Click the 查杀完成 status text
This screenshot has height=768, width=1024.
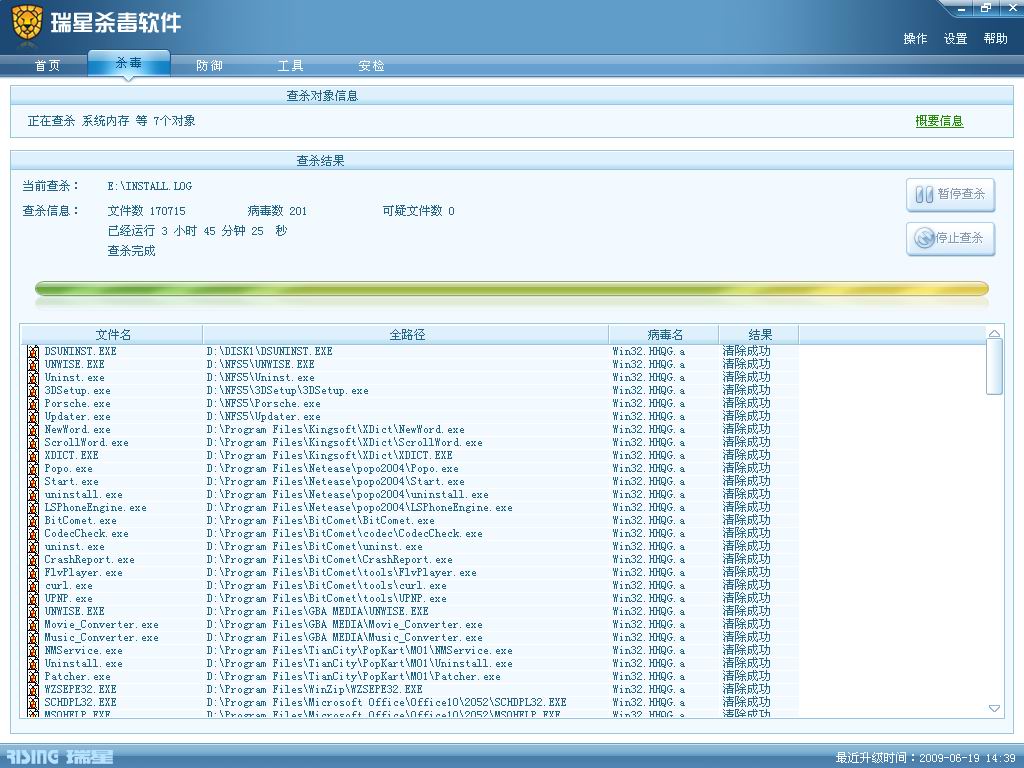pyautogui.click(x=131, y=251)
